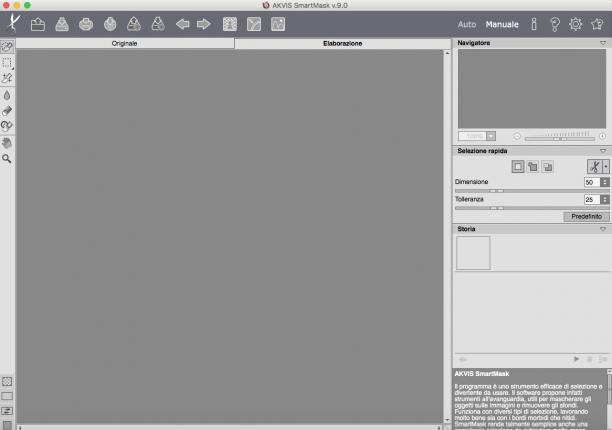Click the zoom out minus button in Navigatore
Image resolution: width=612 pixels, height=430 pixels.
click(x=517, y=136)
